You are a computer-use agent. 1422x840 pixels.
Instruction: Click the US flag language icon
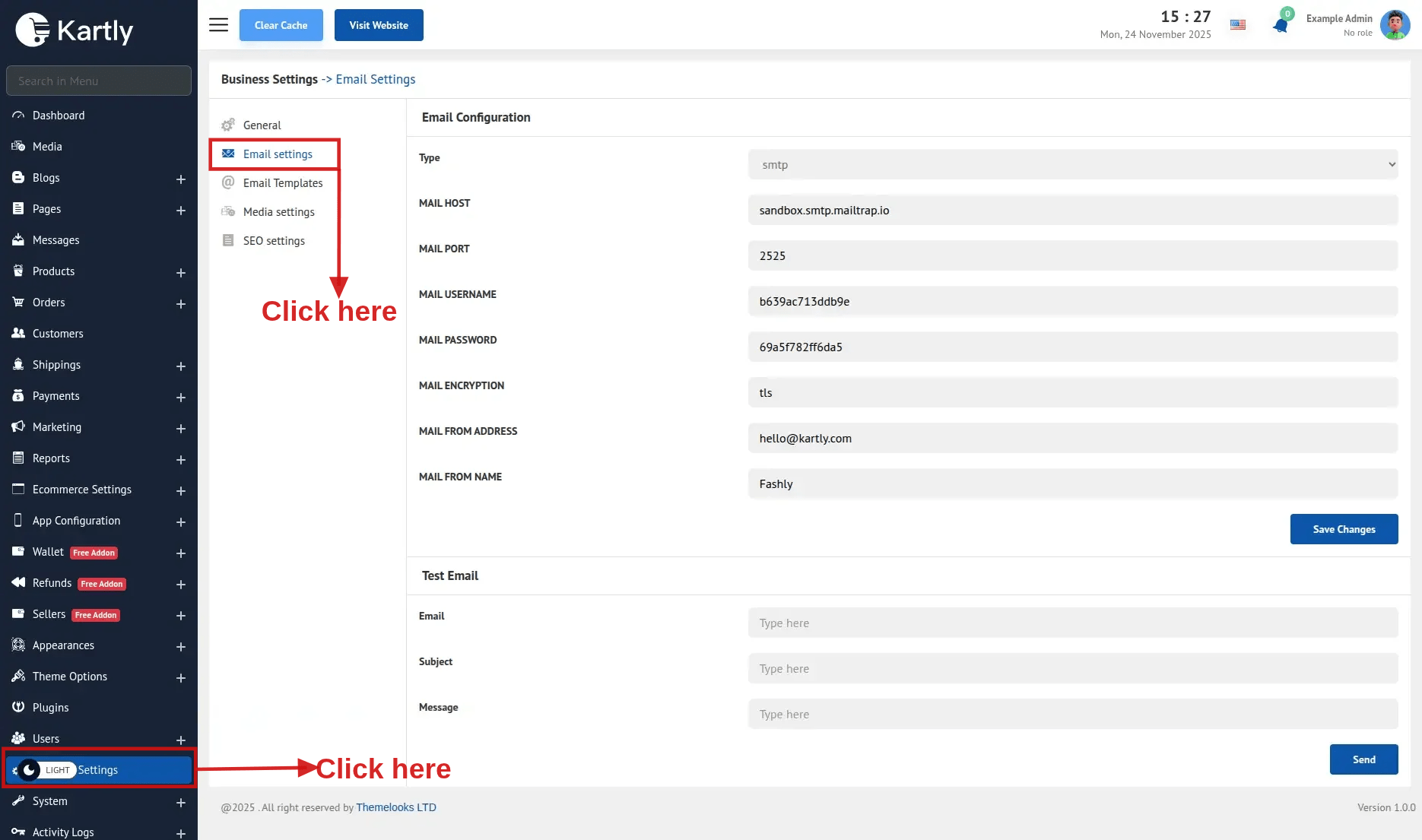(1238, 25)
